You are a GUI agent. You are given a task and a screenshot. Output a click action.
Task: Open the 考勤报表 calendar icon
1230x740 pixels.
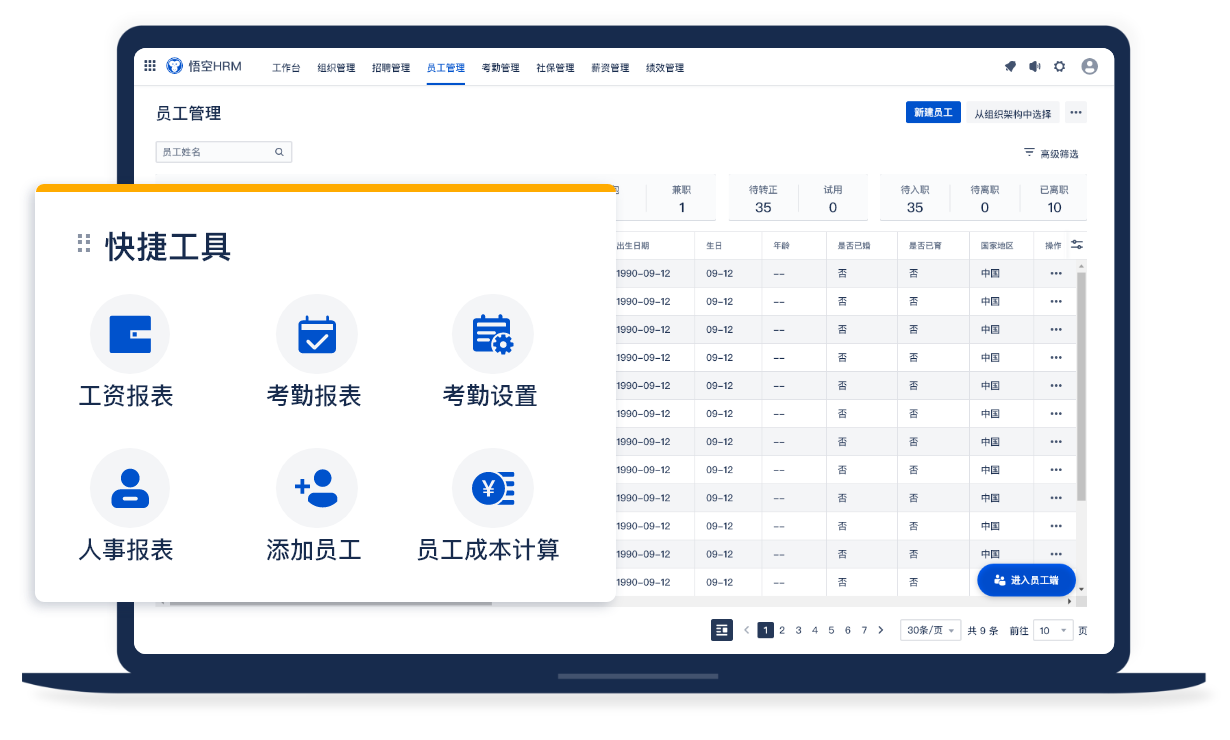(x=316, y=334)
